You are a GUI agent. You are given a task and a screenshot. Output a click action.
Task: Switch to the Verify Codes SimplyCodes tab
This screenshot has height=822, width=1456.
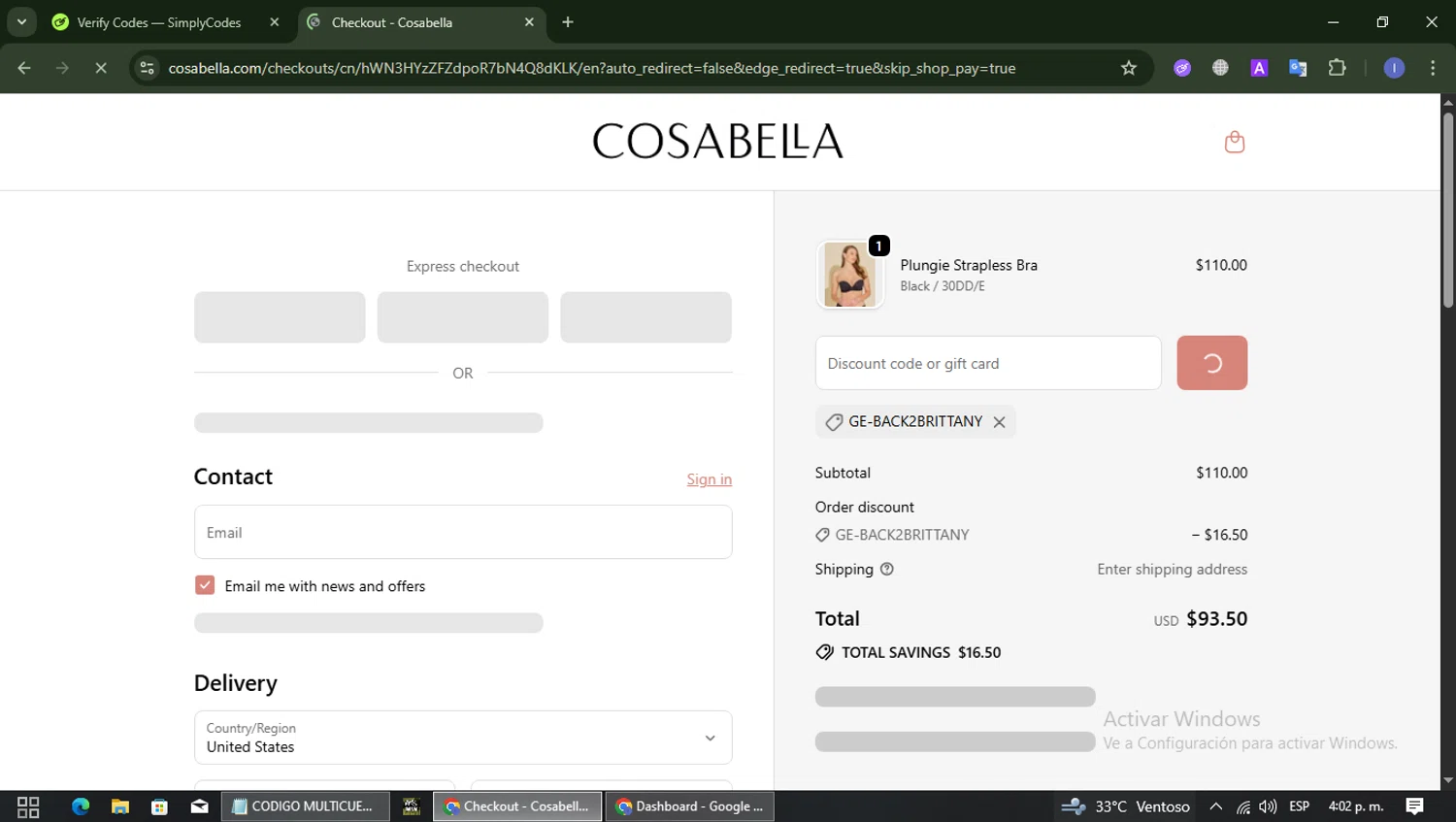tap(158, 22)
